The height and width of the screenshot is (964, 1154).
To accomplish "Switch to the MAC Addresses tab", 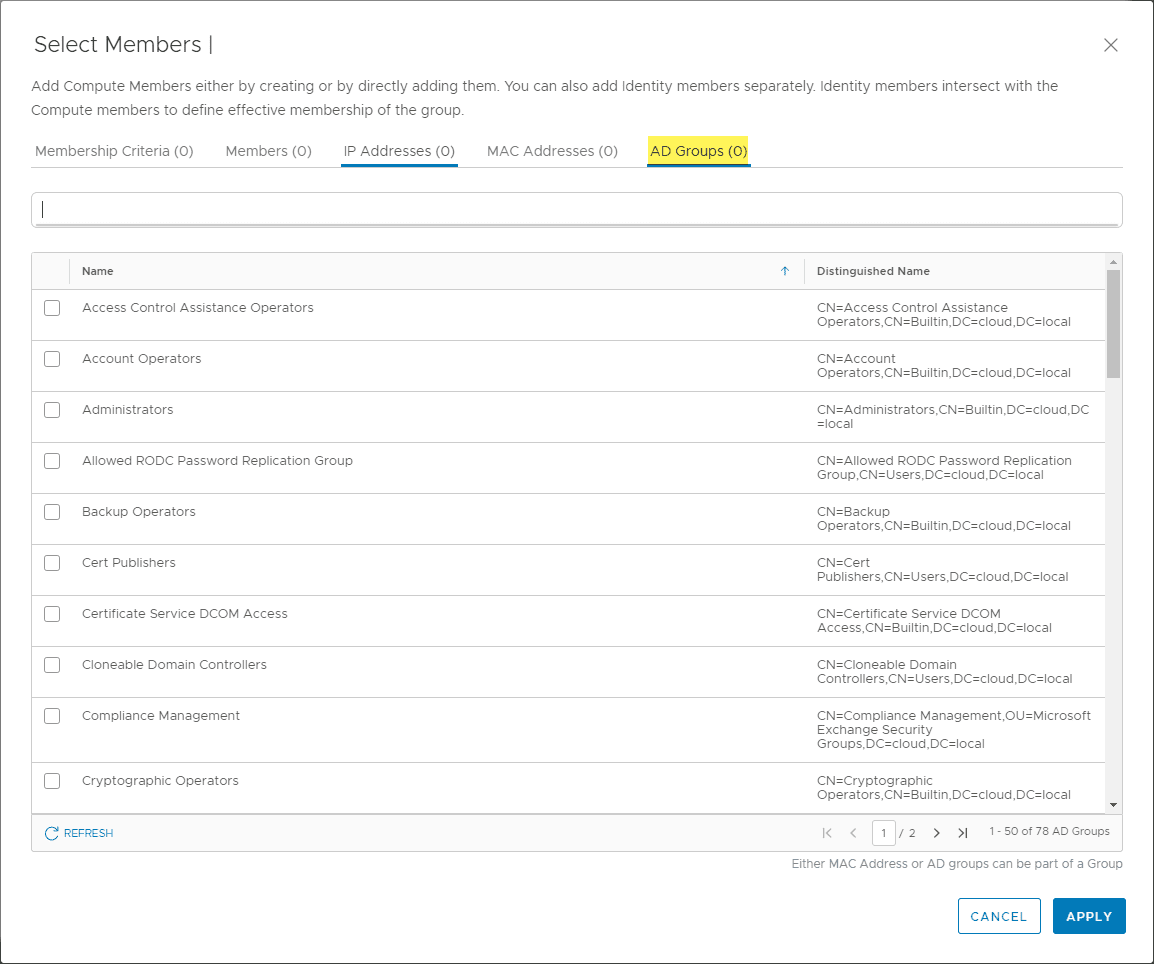I will (x=552, y=150).
